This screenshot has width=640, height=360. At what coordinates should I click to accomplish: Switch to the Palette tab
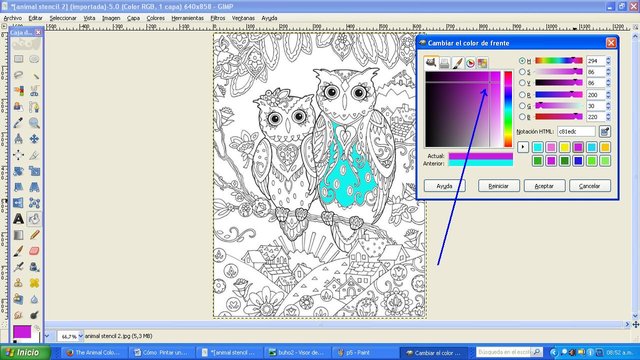point(482,63)
